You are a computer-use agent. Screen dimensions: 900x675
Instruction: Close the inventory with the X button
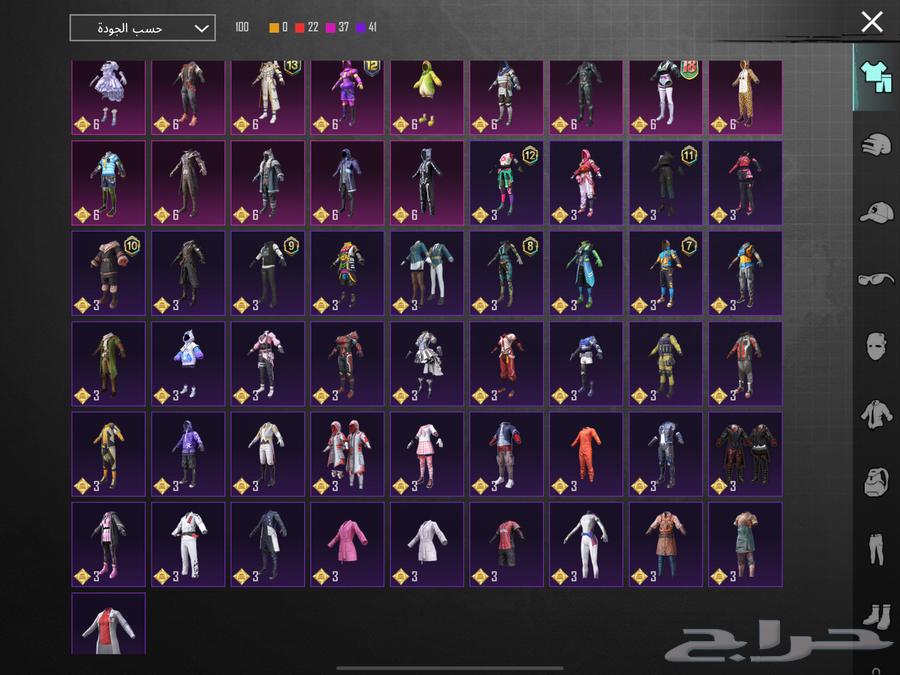tap(872, 21)
